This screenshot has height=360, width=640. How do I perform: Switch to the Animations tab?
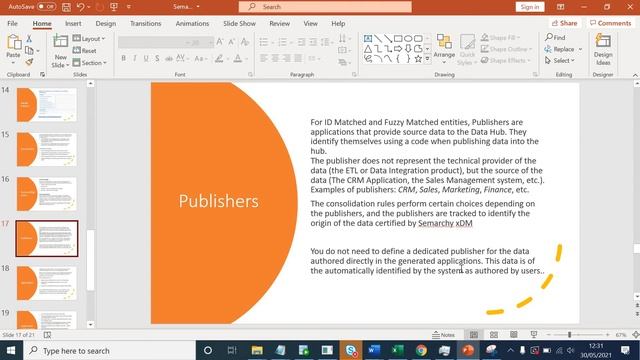192,24
